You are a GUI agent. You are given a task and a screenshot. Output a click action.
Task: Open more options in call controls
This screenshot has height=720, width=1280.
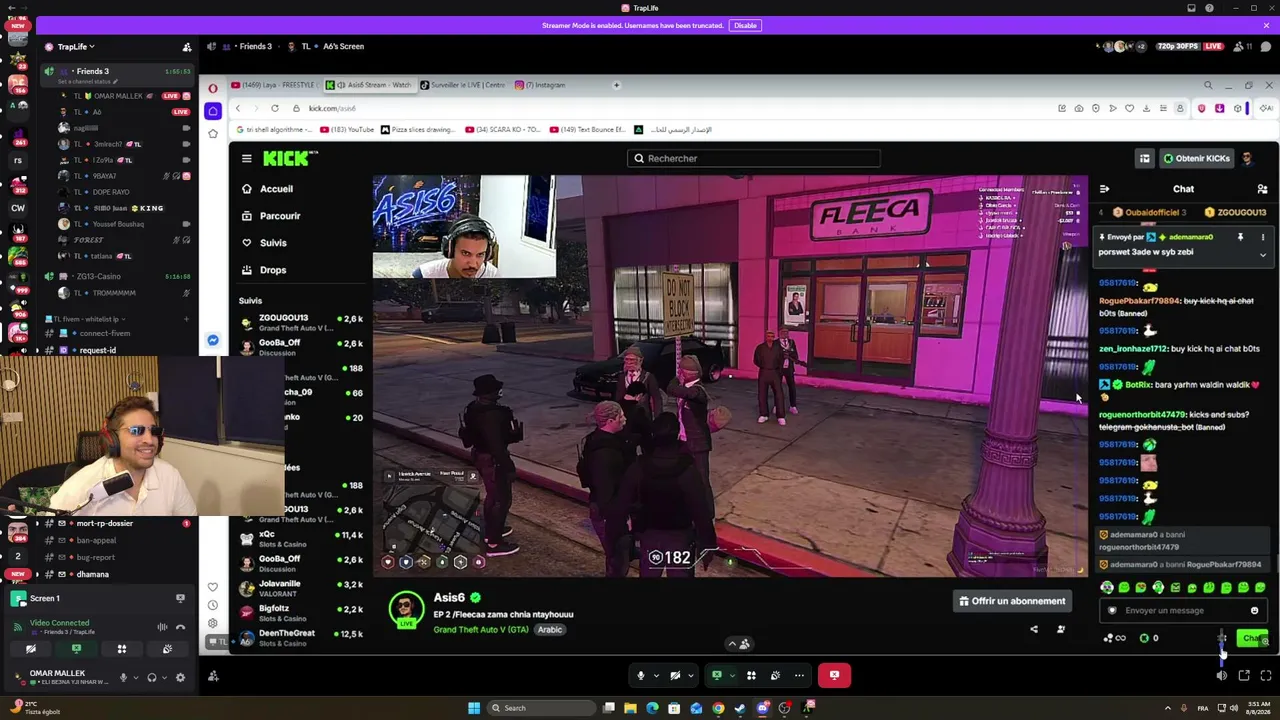point(799,675)
